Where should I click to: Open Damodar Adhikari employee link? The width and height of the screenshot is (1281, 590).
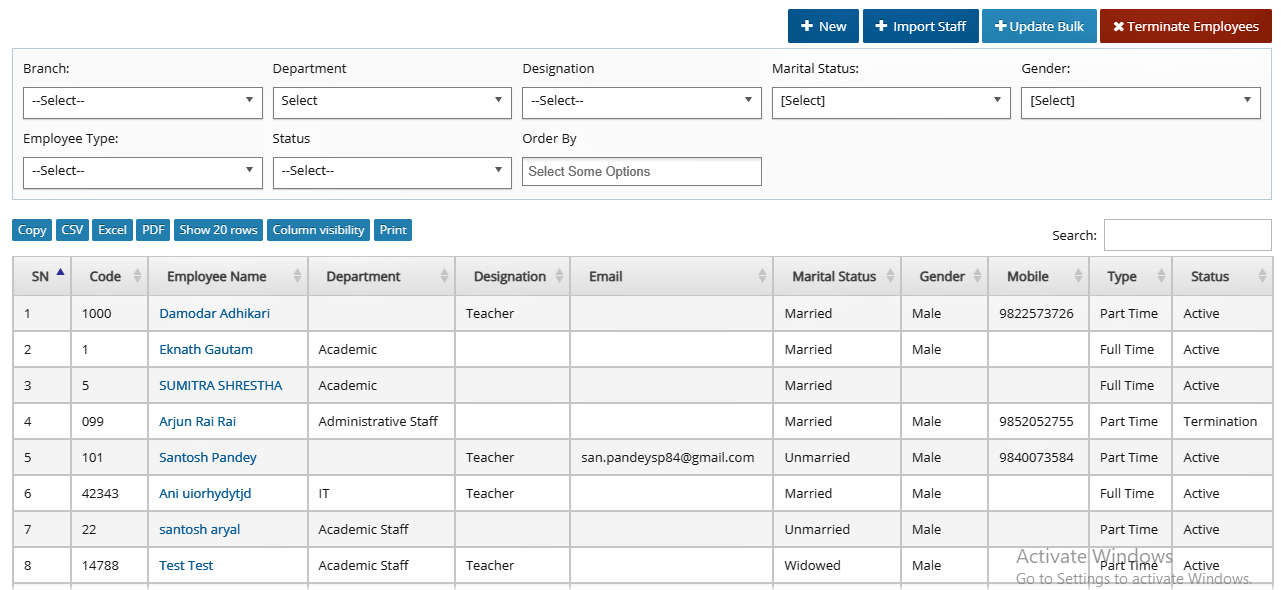(214, 313)
